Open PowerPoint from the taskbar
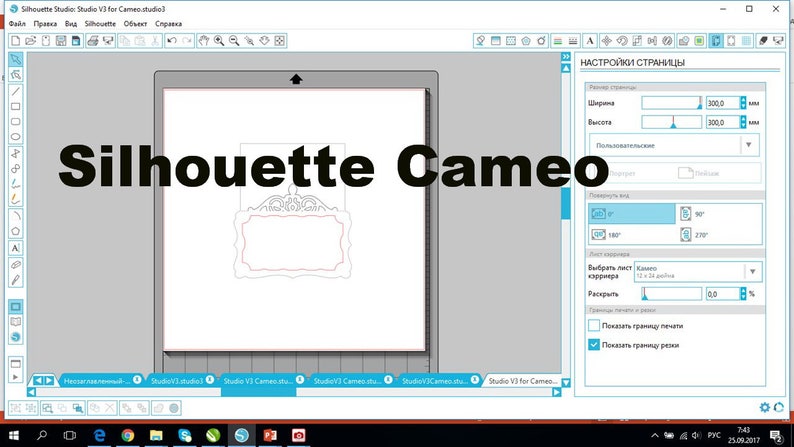 pos(270,435)
